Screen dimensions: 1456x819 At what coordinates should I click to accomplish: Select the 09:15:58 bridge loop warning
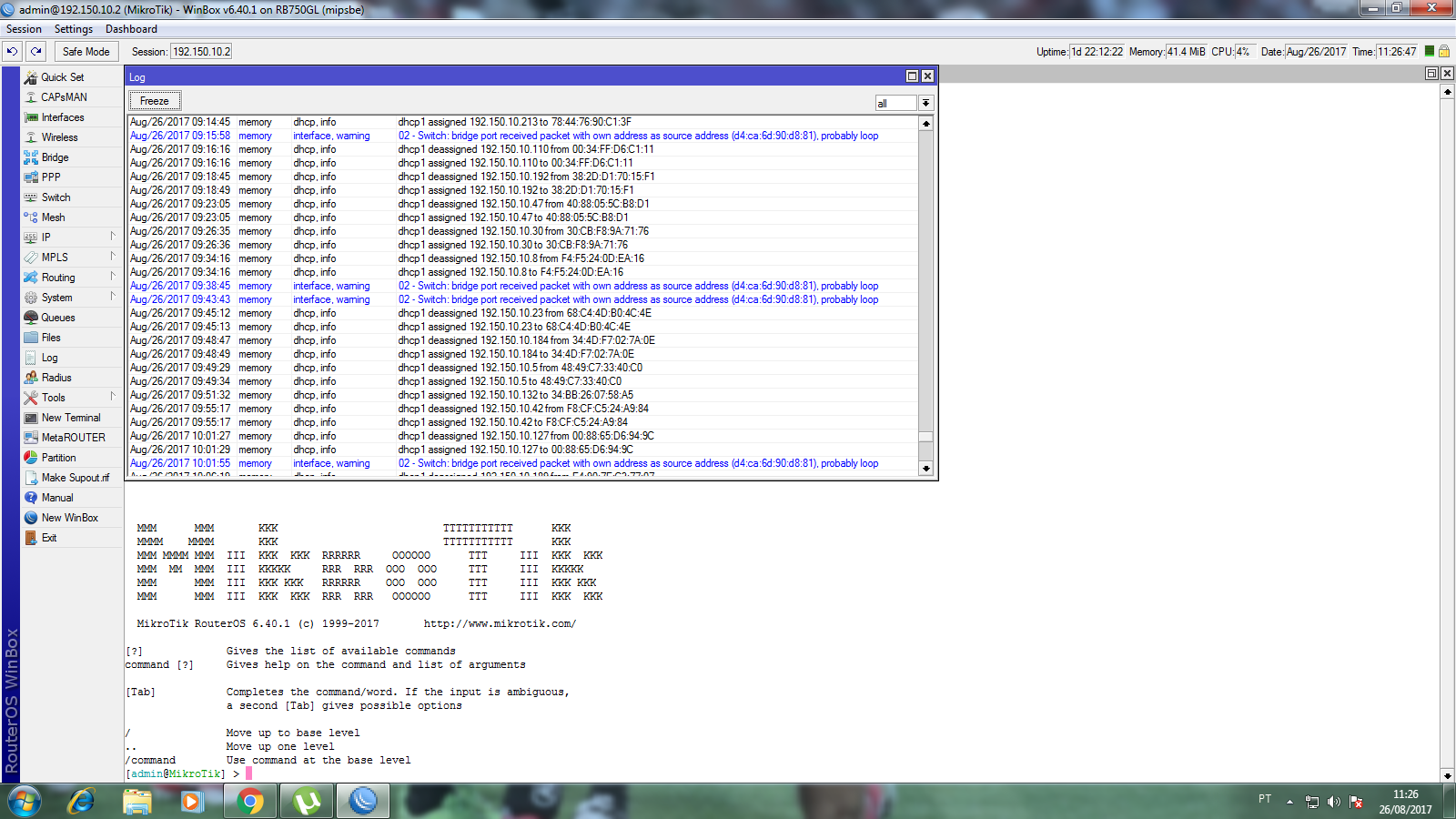pos(523,136)
